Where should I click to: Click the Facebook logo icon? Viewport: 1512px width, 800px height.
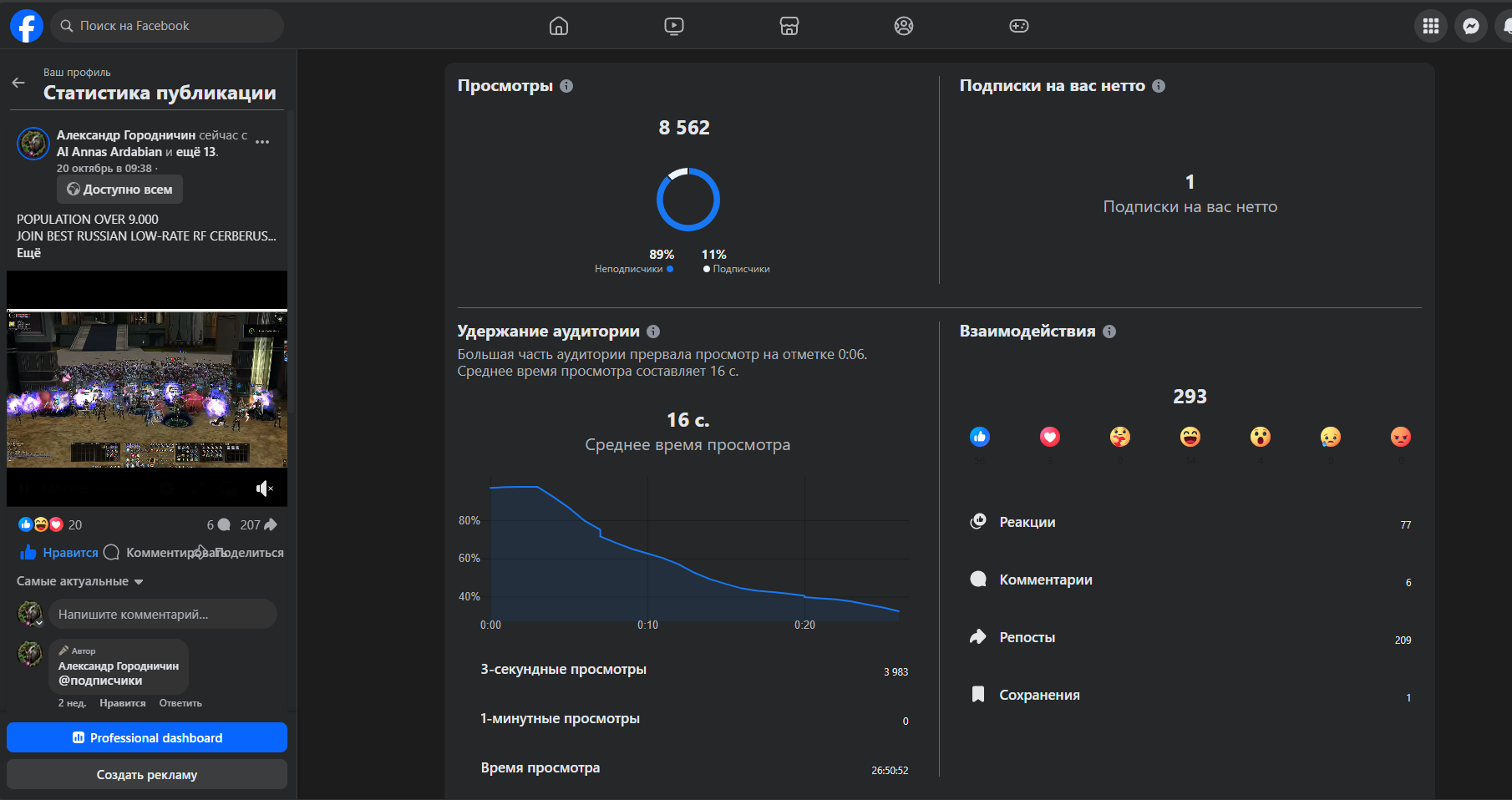pos(27,26)
